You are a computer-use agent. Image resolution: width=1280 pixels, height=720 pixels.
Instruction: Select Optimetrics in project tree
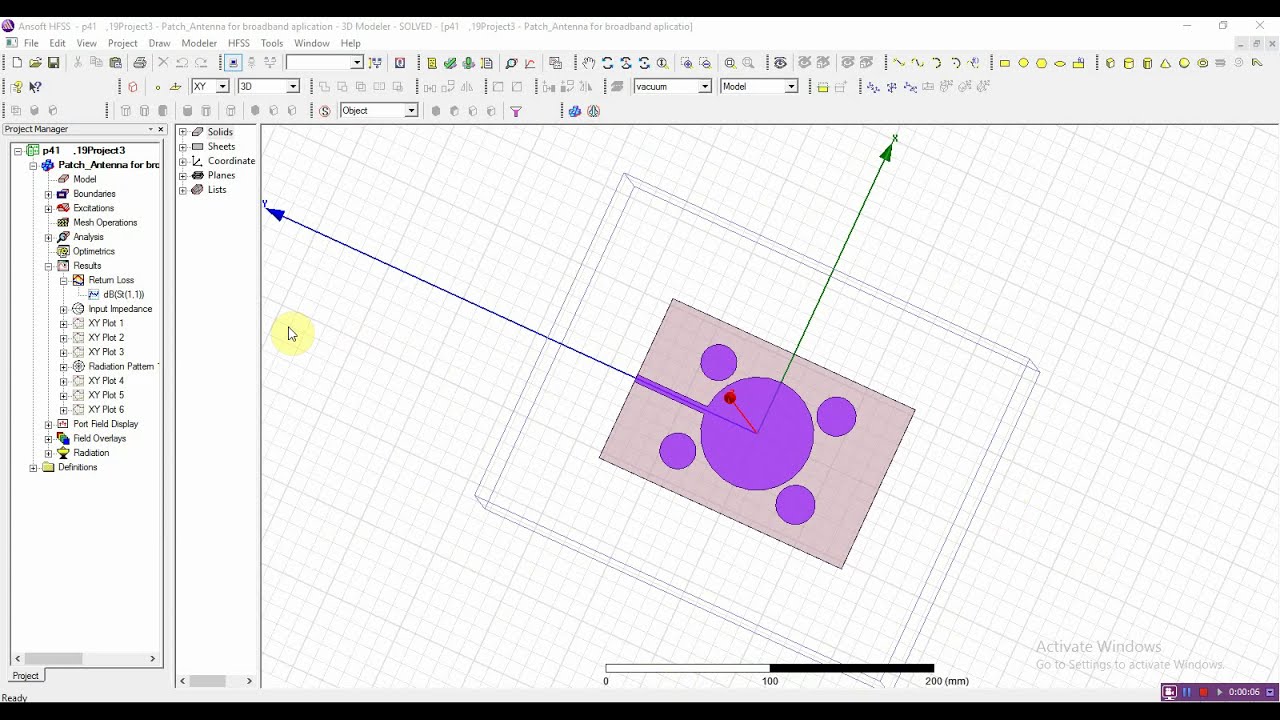point(94,252)
